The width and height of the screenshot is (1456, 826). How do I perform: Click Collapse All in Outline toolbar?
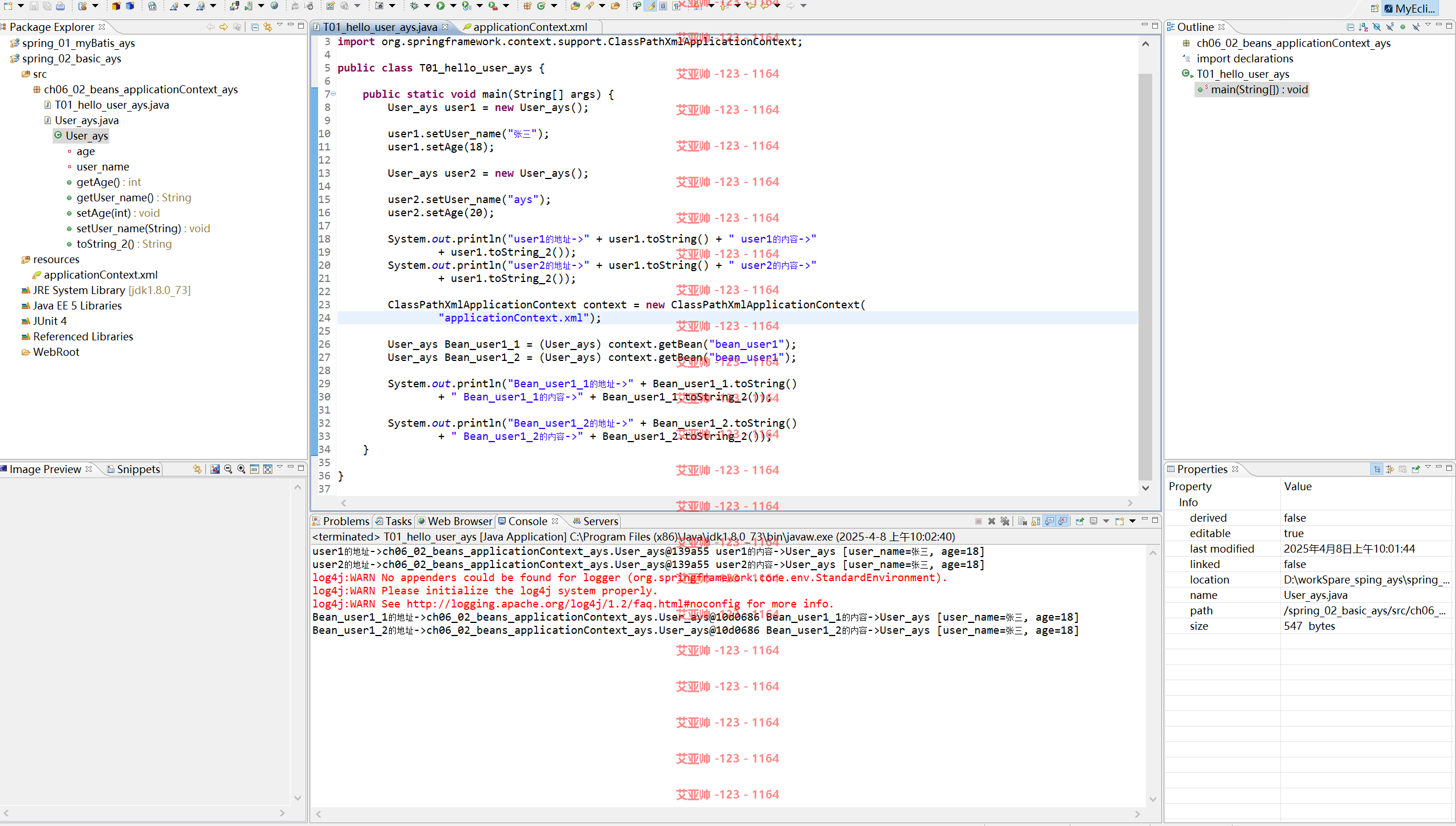click(1351, 27)
